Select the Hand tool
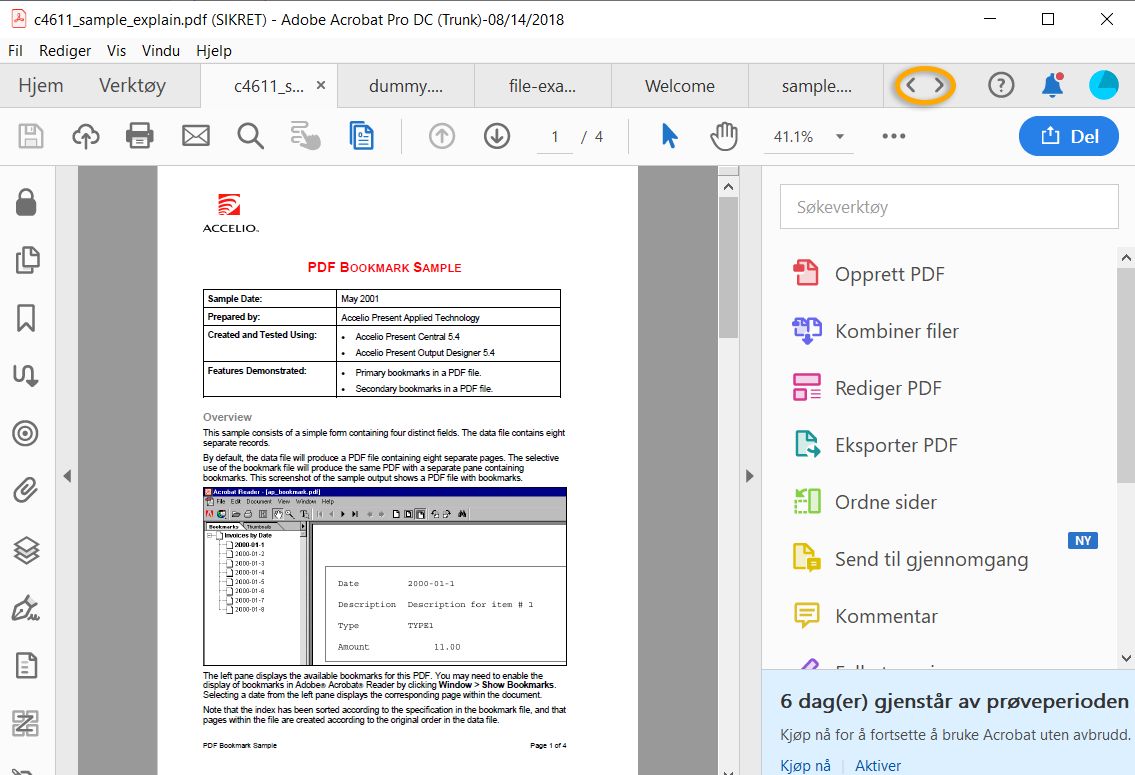This screenshot has height=775, width=1135. [x=724, y=136]
